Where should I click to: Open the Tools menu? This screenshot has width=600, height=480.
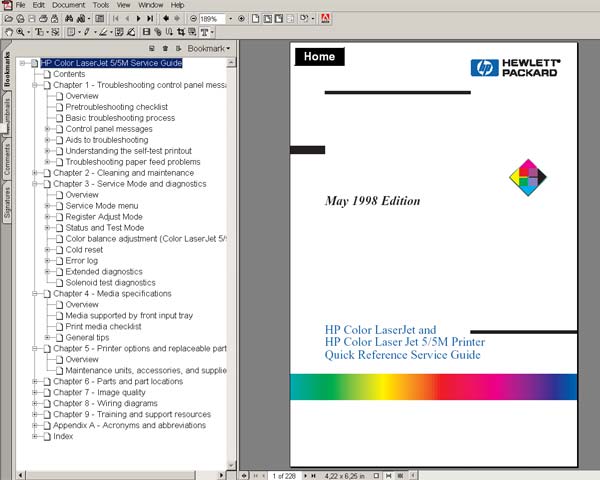point(101,5)
